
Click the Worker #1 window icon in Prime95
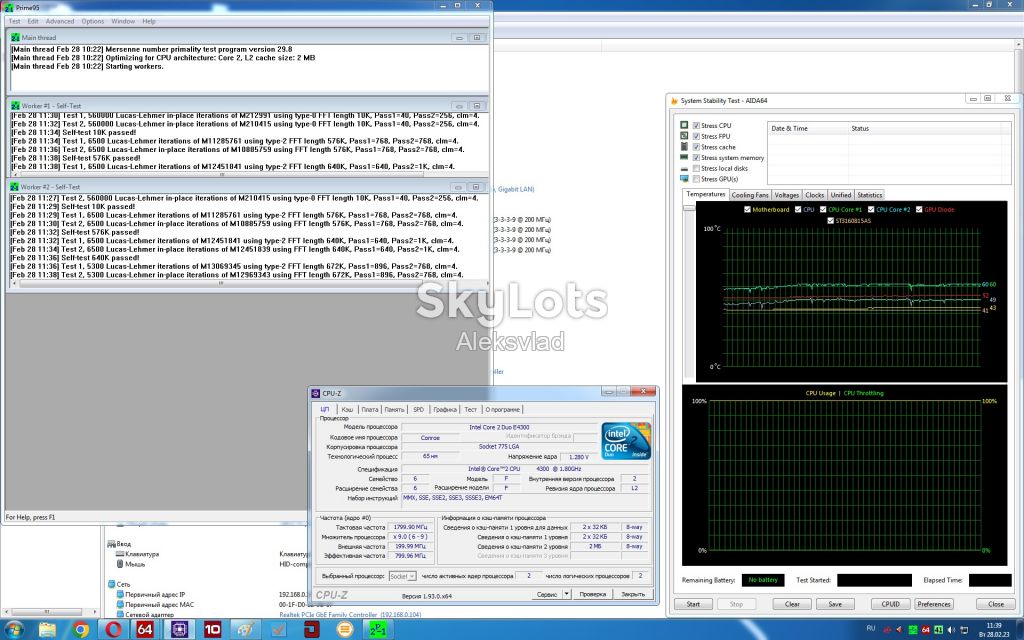click(x=16, y=105)
